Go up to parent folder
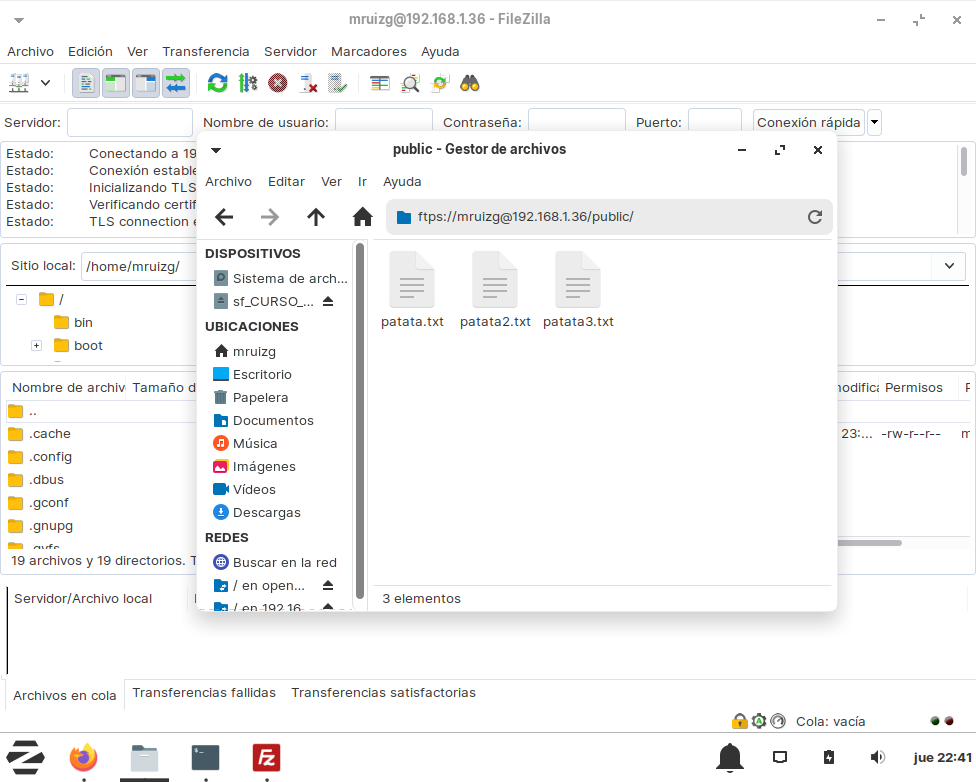The width and height of the screenshot is (976, 782). (316, 217)
